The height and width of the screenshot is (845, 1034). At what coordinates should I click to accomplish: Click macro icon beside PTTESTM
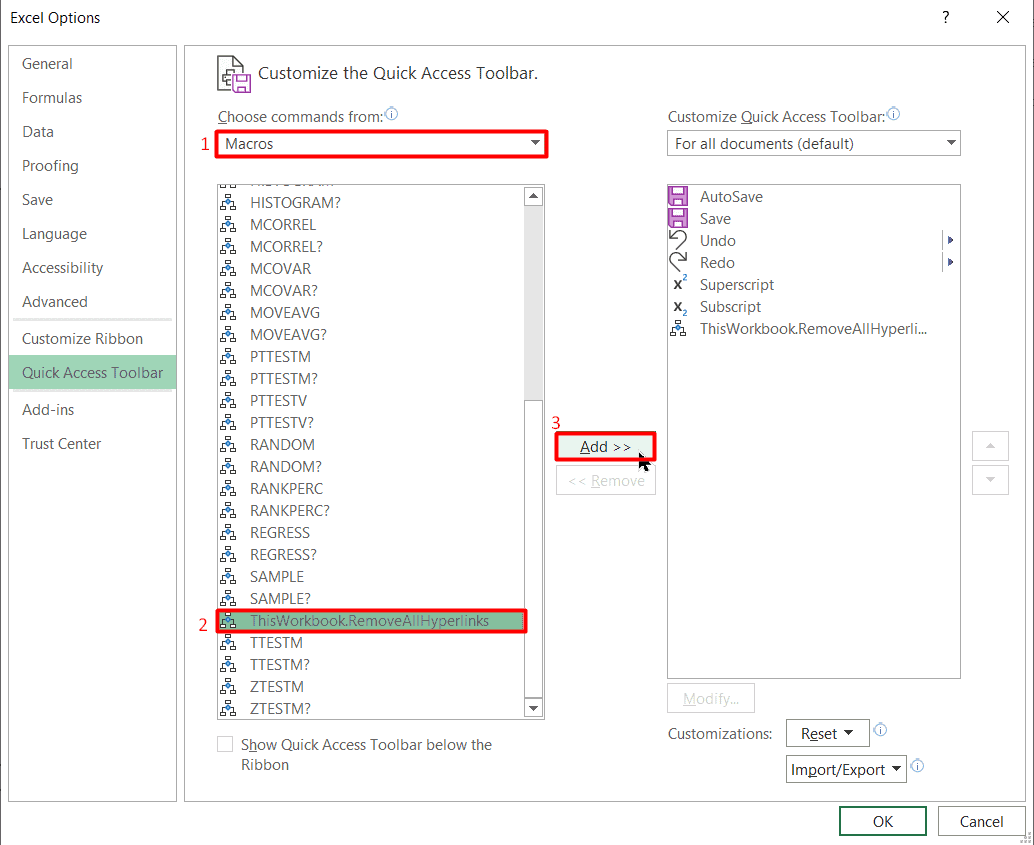tap(228, 357)
